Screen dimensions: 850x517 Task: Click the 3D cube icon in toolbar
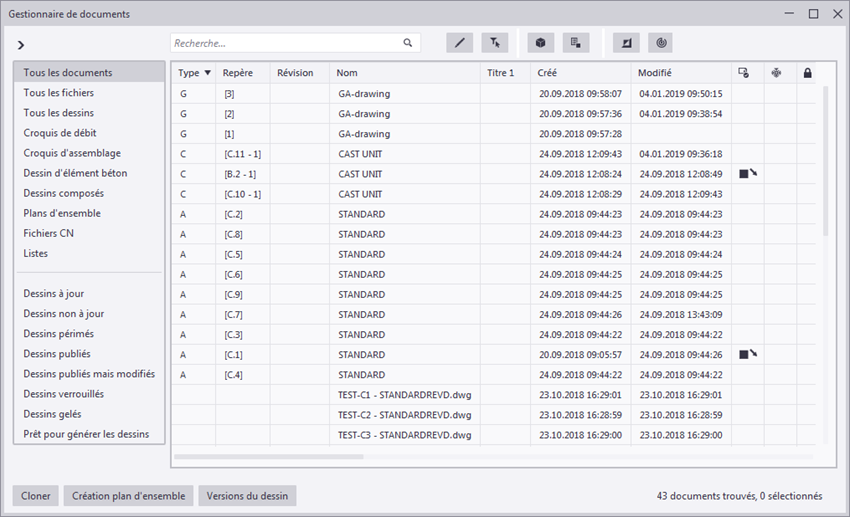(x=541, y=43)
